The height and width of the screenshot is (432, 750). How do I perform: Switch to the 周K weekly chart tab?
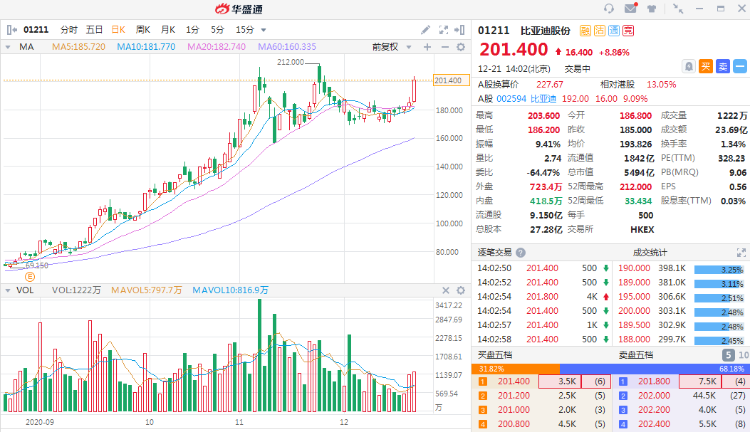(143, 30)
